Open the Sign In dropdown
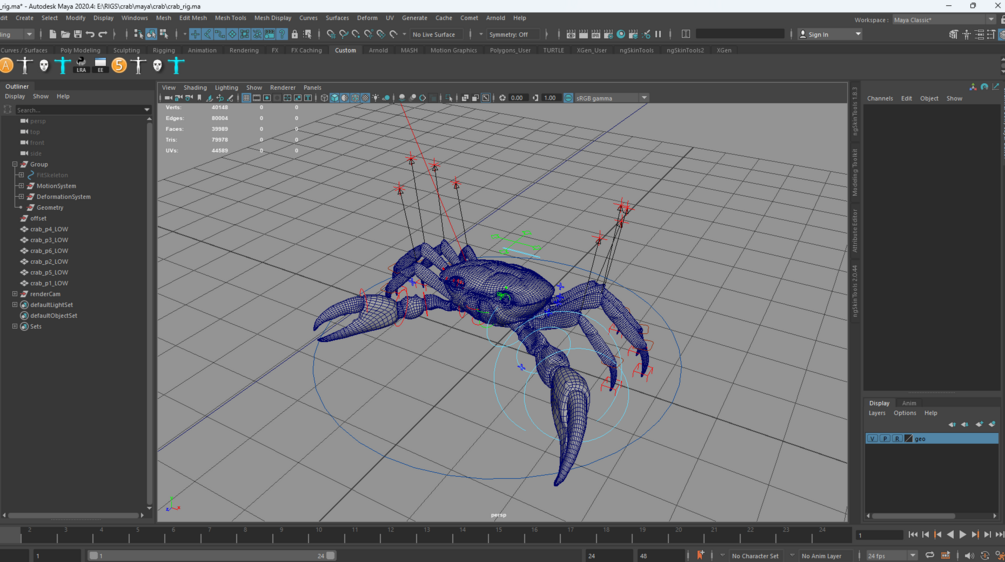The width and height of the screenshot is (1005, 562). (830, 34)
